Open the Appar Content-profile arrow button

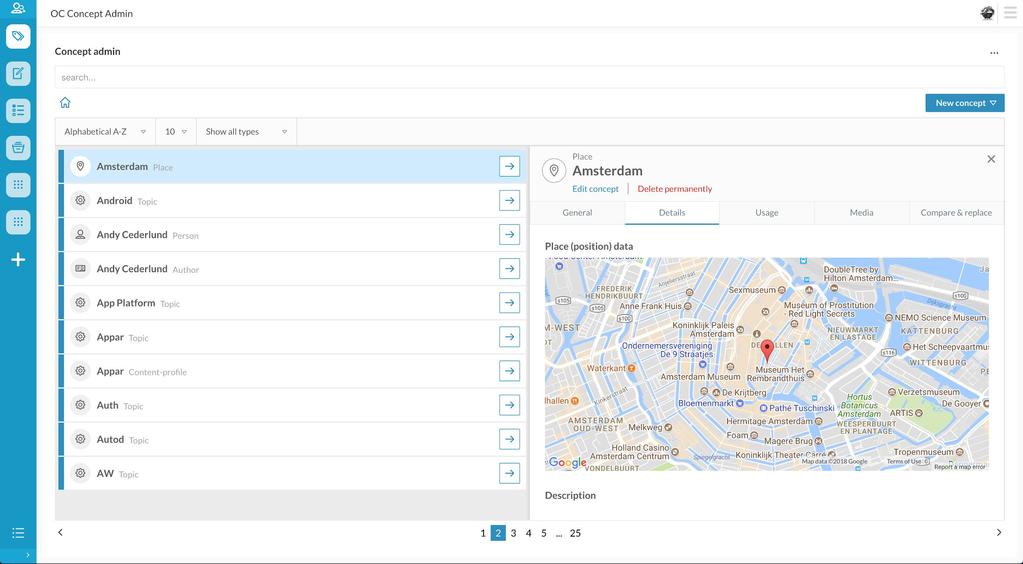tap(510, 371)
